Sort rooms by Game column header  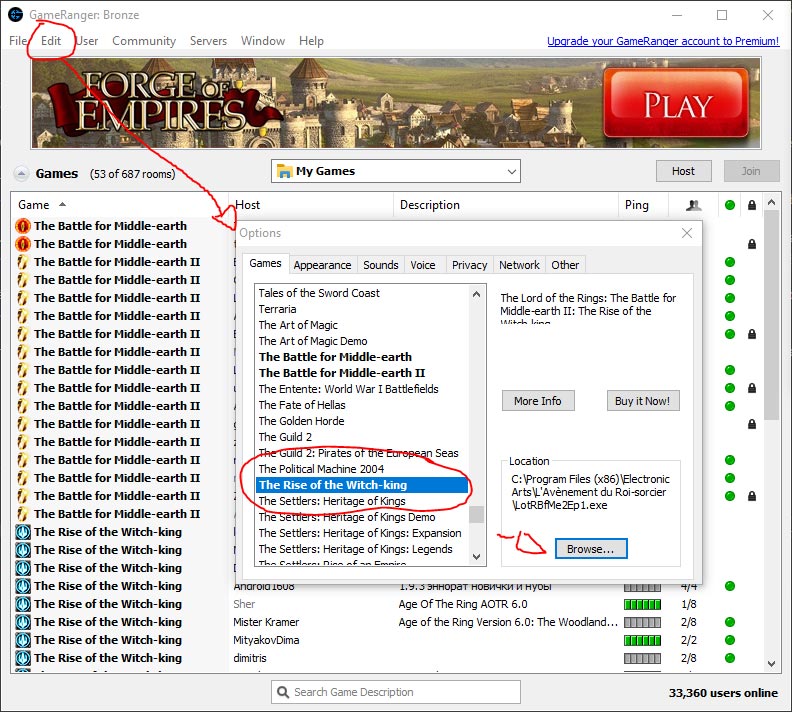[x=120, y=205]
